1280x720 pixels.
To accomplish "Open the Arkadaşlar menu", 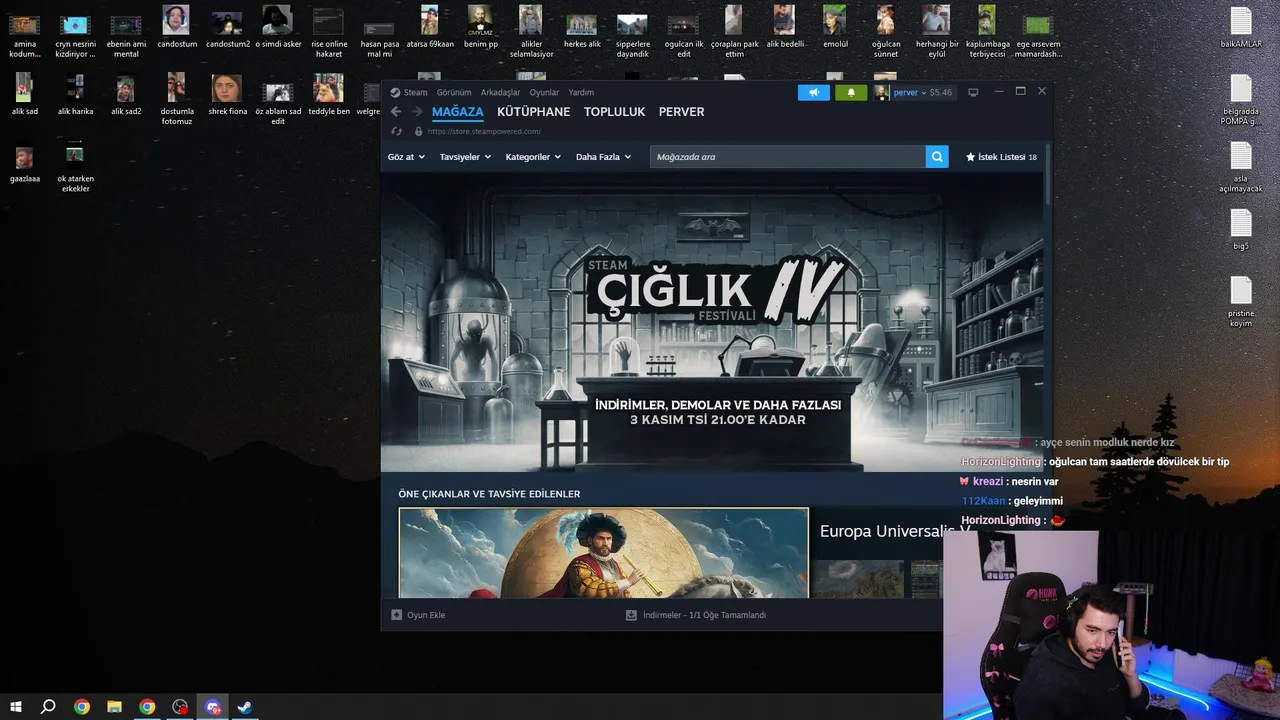I will coord(500,92).
